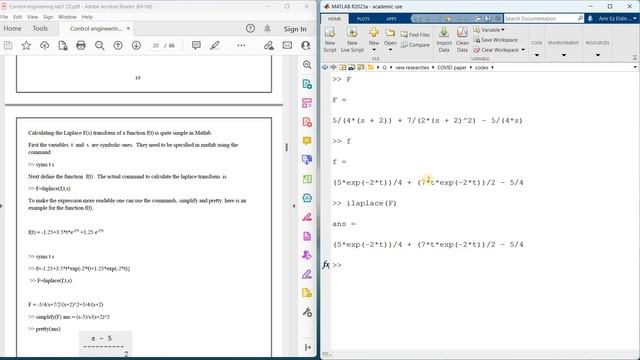Click Save Workspace in MATLAB

496,40
